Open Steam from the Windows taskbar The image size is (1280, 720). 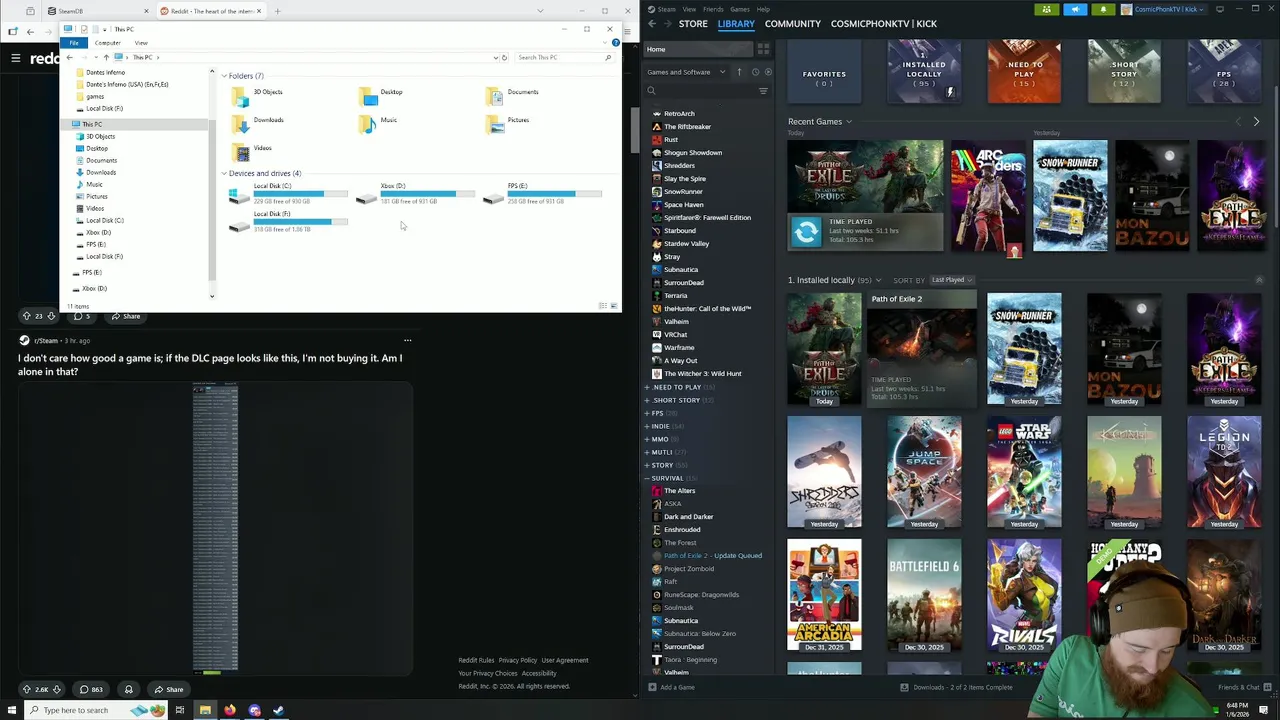tap(278, 710)
